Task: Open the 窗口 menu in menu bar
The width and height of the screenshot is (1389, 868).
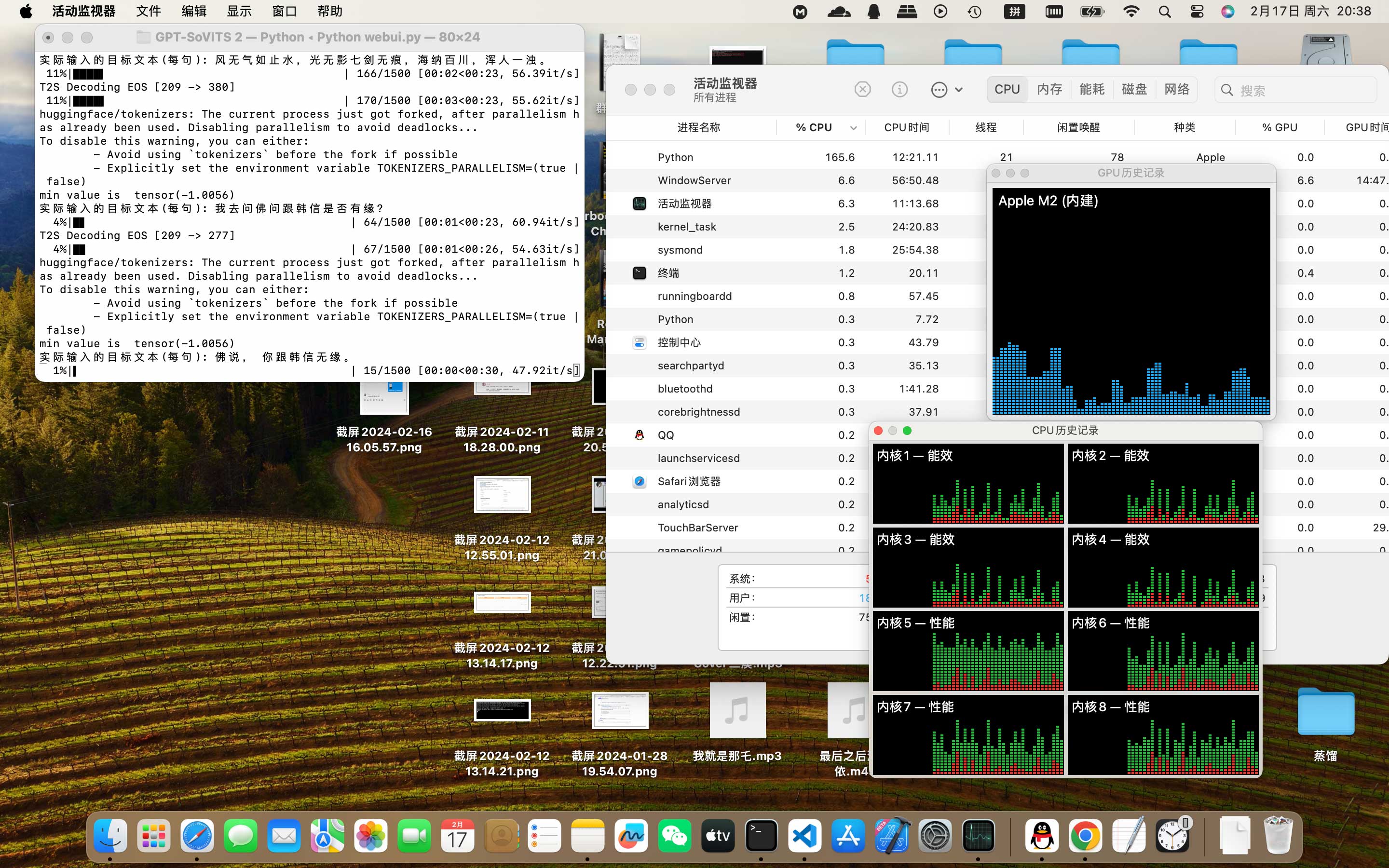Action: tap(284, 12)
